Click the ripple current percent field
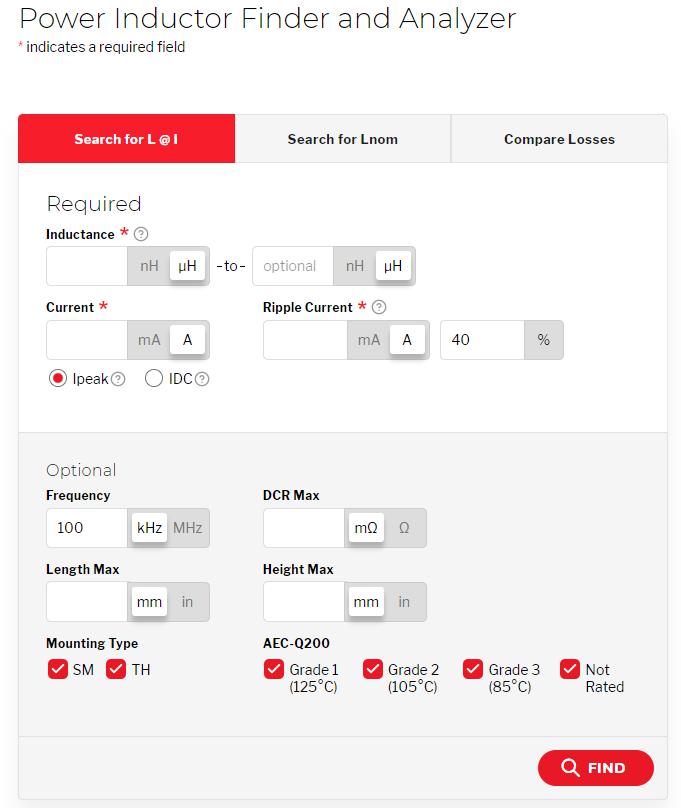The image size is (681, 808). pyautogui.click(x=482, y=340)
